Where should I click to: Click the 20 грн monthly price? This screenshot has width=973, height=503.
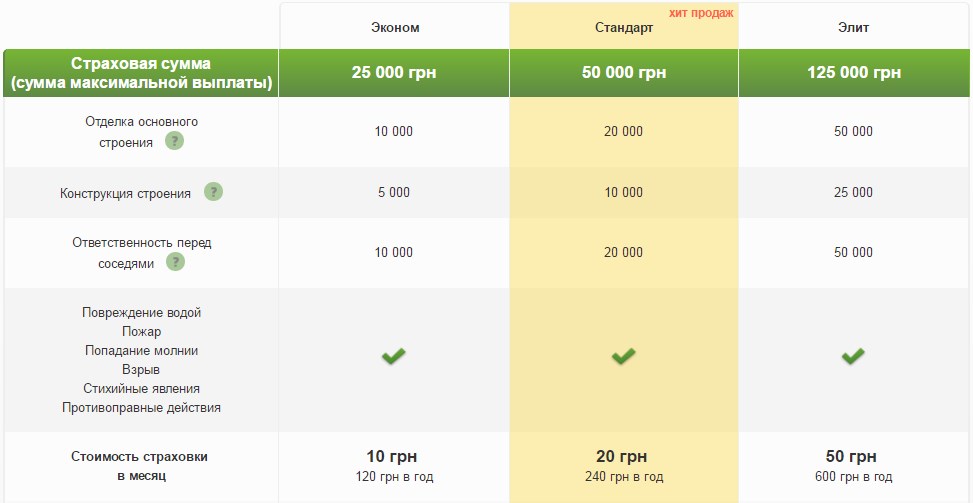624,458
